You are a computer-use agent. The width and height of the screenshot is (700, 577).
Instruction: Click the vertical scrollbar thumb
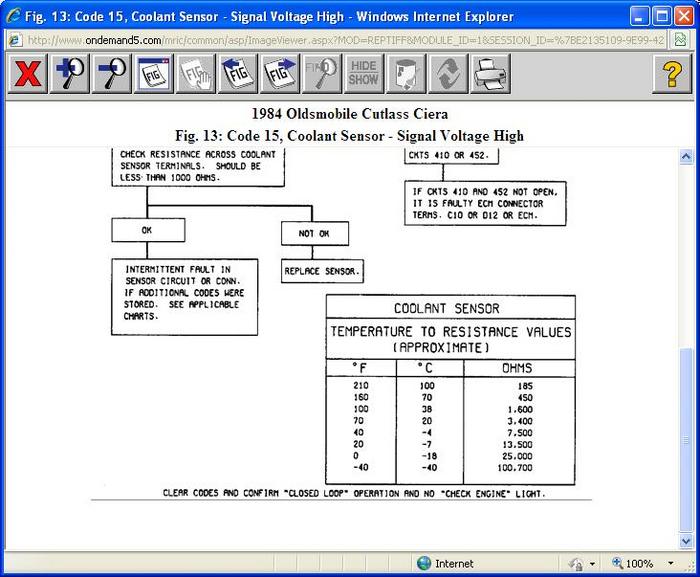pyautogui.click(x=686, y=440)
